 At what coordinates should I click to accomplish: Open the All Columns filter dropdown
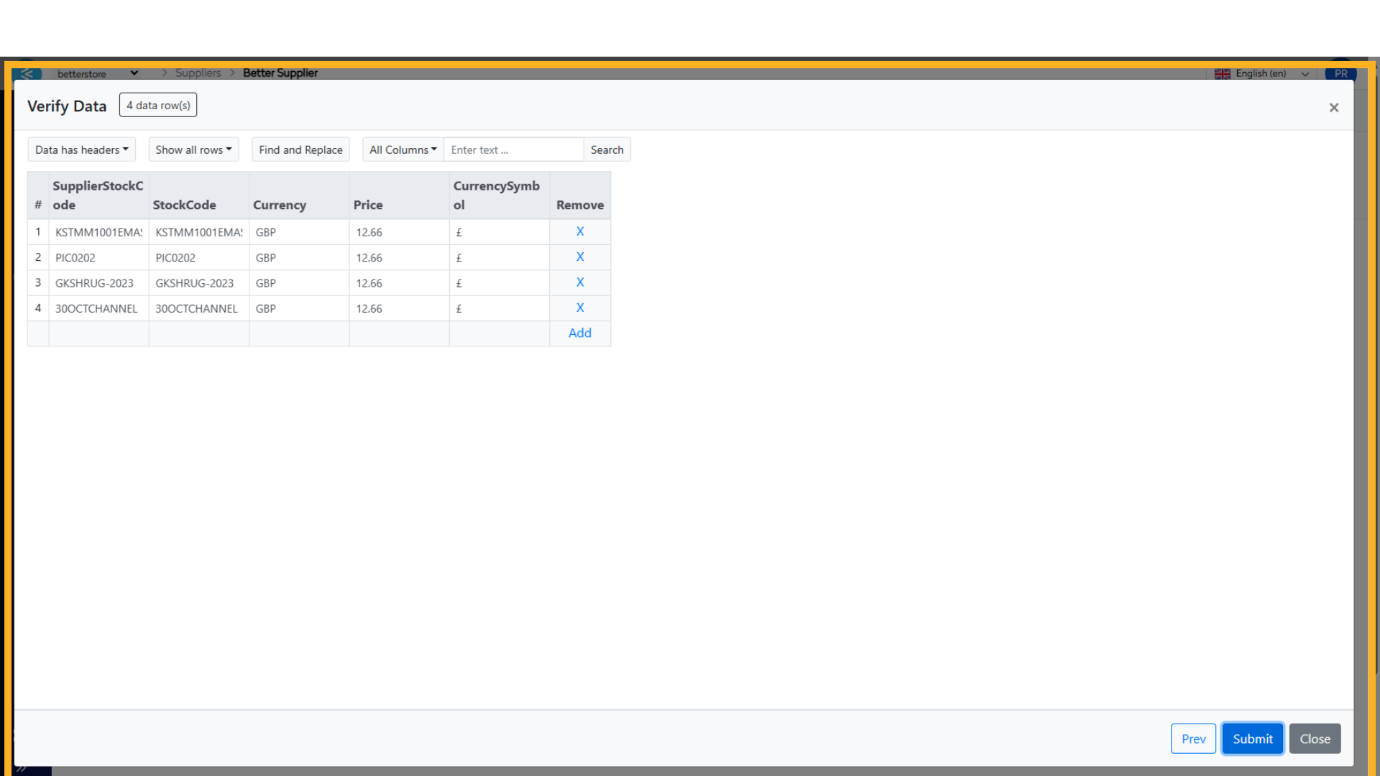403,150
